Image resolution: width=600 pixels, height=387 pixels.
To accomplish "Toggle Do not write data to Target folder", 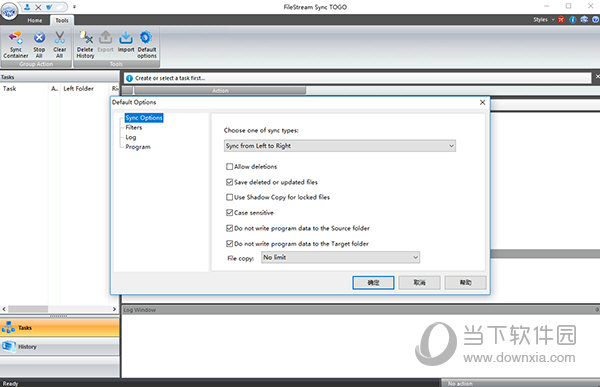I will coord(230,243).
